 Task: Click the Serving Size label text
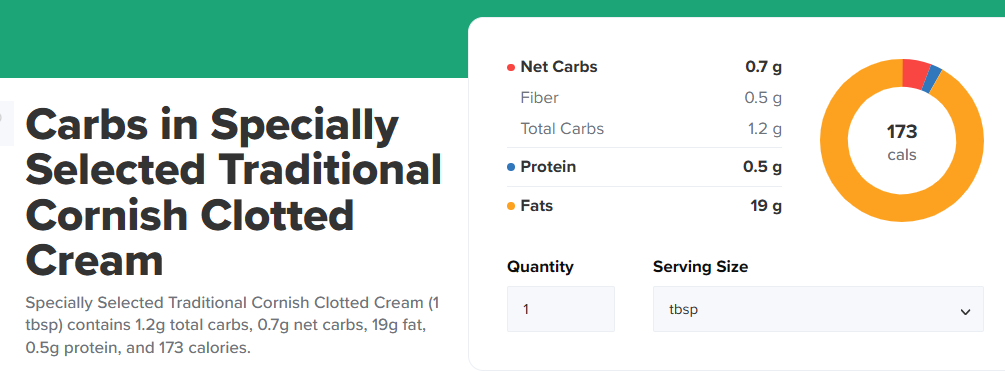click(x=701, y=266)
